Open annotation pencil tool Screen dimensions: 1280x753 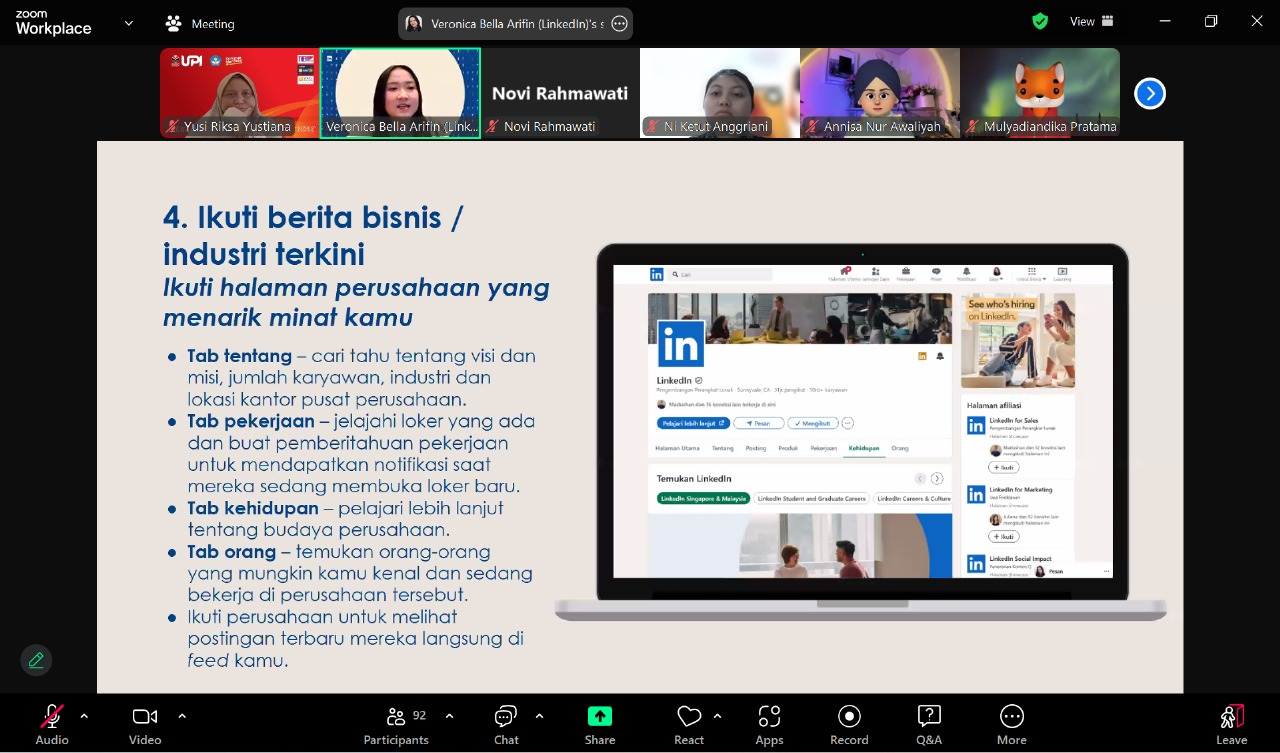coord(36,660)
